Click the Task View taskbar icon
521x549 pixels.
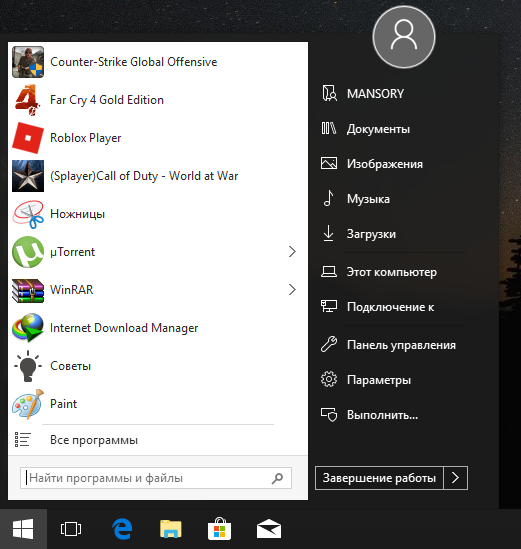click(x=71, y=529)
